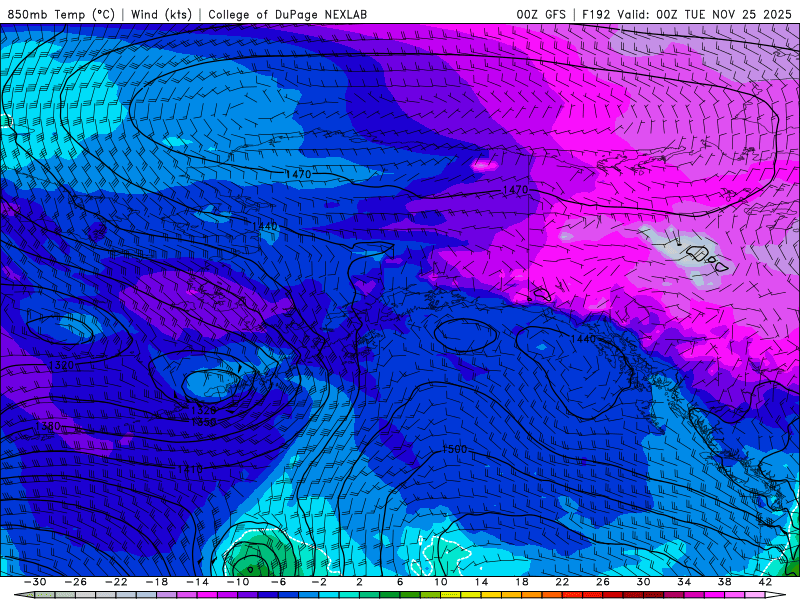The height and width of the screenshot is (600, 800).
Task: Click the positive 22 value on the temperature scale
Action: tap(562, 582)
